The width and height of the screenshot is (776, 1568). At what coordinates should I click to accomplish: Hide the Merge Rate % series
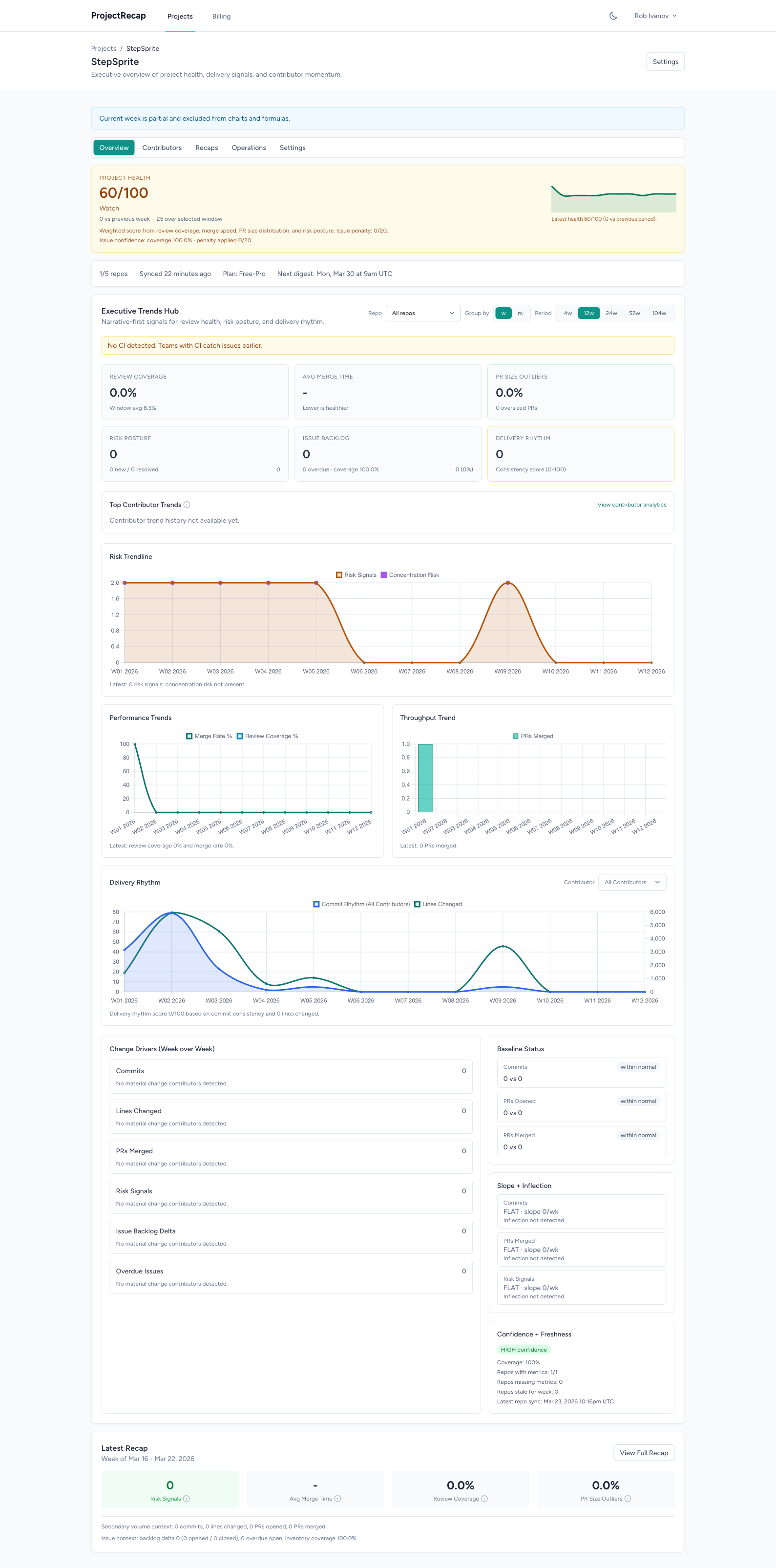(209, 736)
